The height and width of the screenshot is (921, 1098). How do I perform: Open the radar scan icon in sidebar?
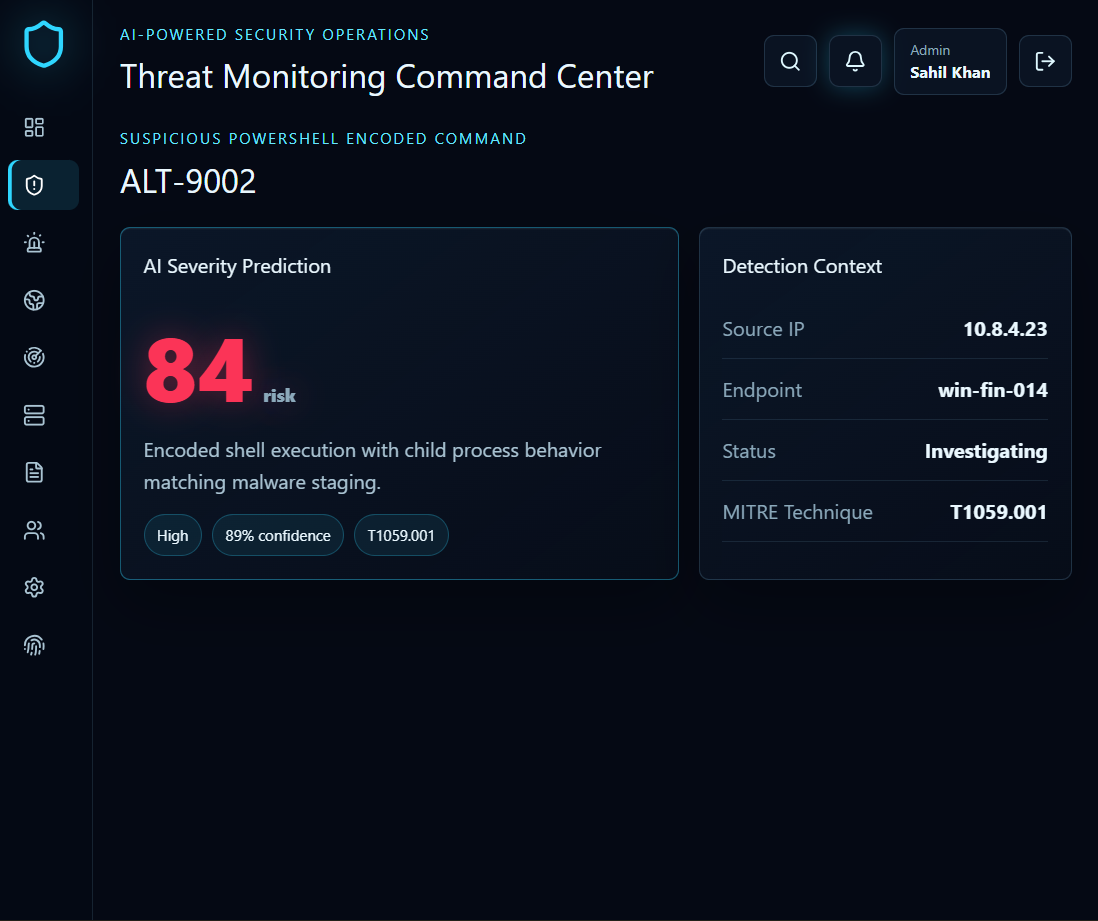(34, 357)
